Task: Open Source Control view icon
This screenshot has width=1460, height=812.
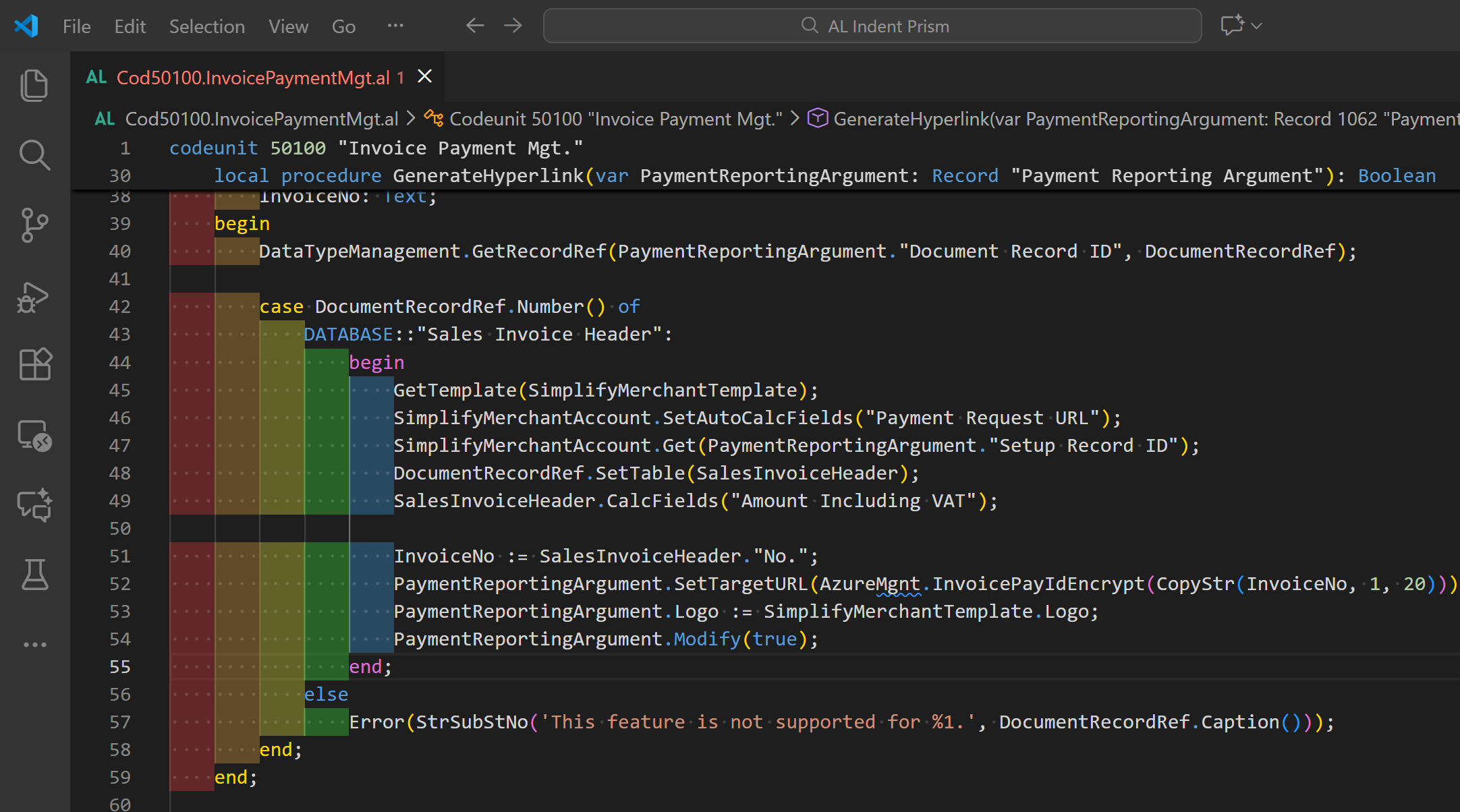Action: click(x=34, y=225)
